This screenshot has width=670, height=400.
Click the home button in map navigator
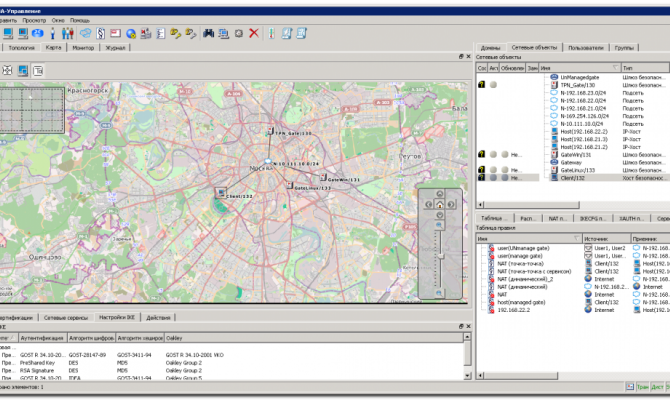point(439,204)
